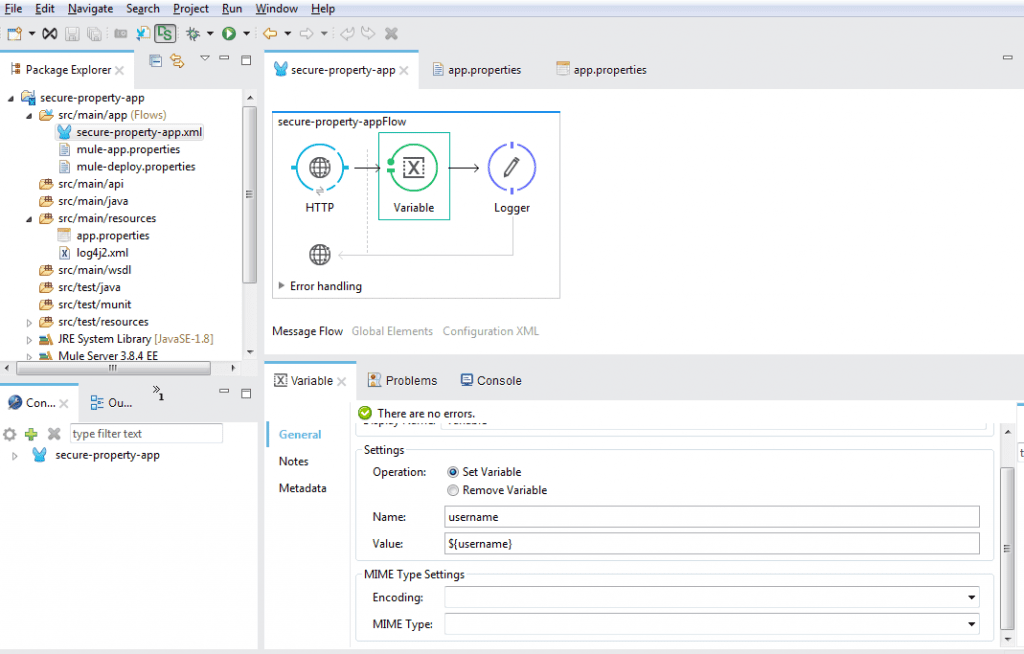Select the Set Variable operation radio button
Screen dimensions: 1024x654
point(453,471)
